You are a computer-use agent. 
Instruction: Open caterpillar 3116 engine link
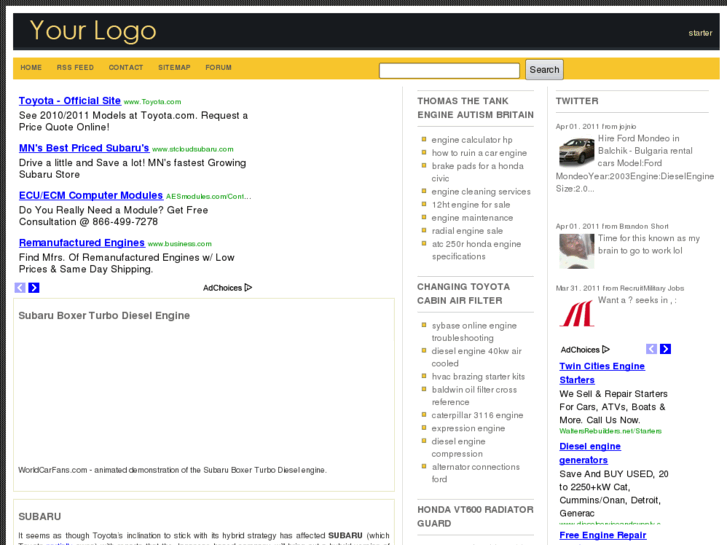(477, 415)
